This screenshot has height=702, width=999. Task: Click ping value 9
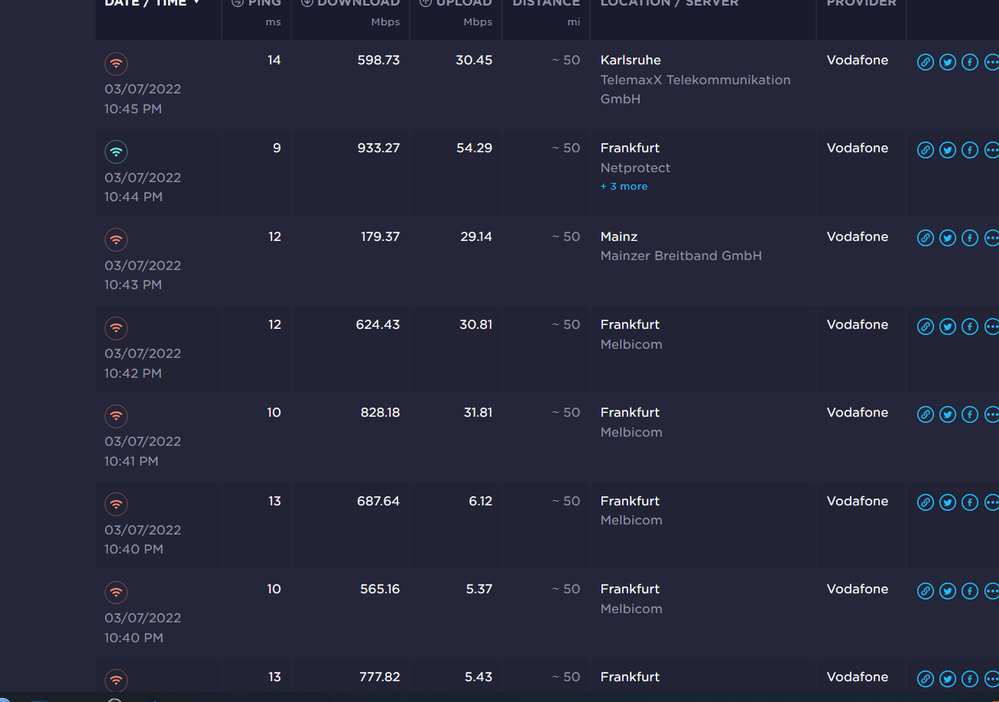(277, 148)
